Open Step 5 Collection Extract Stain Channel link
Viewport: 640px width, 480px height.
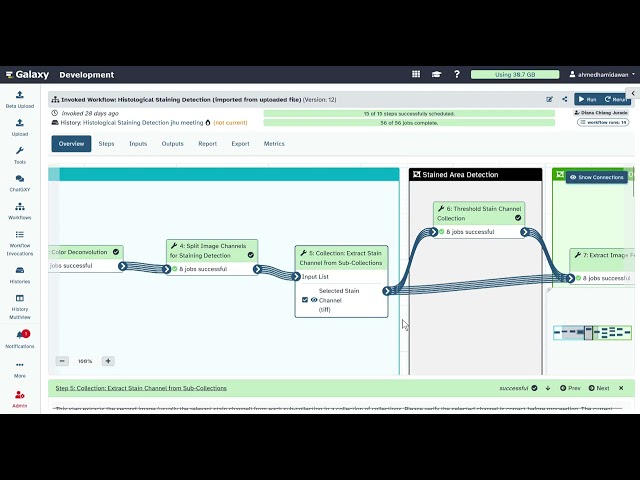pyautogui.click(x=141, y=388)
